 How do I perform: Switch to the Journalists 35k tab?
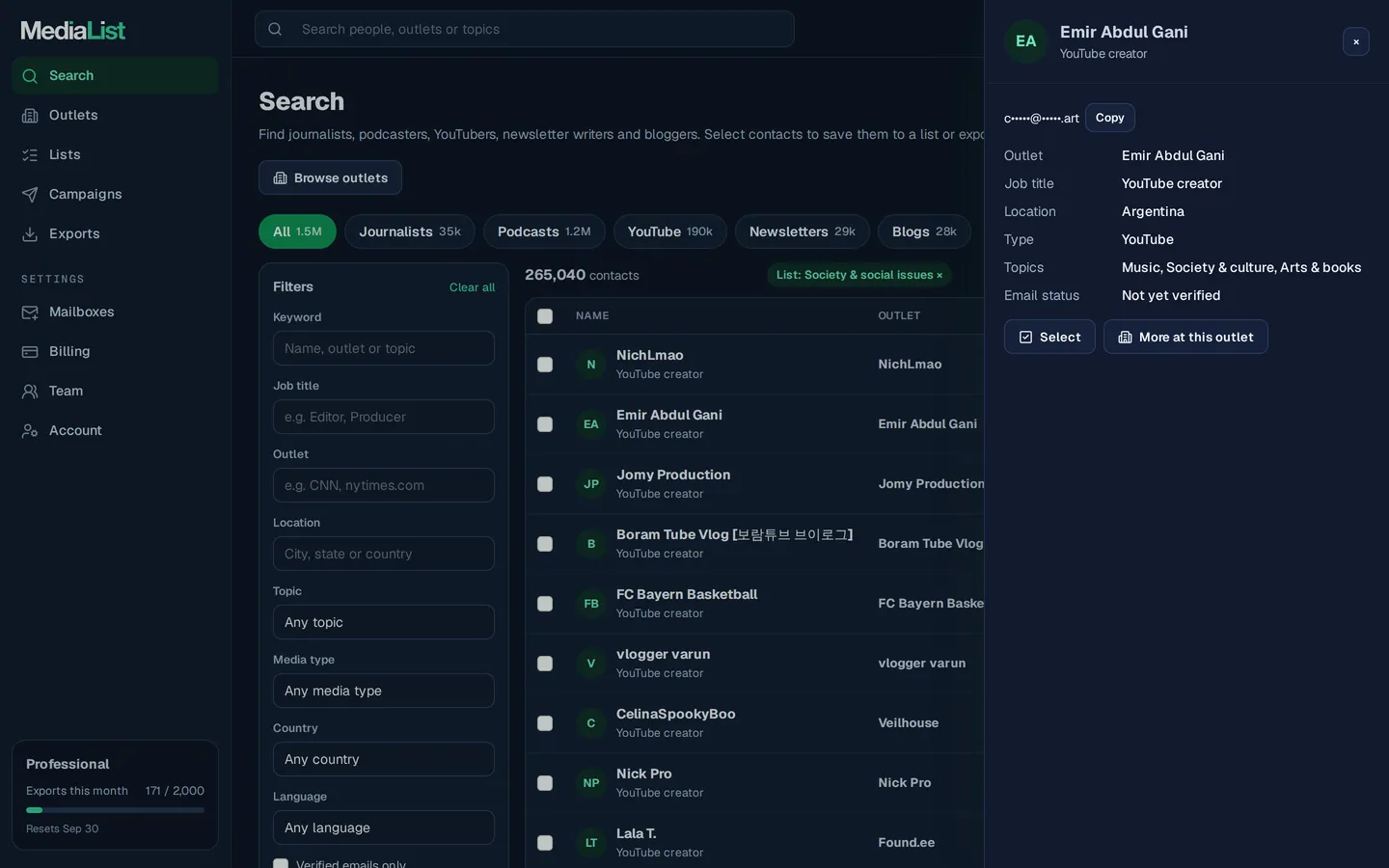(410, 231)
